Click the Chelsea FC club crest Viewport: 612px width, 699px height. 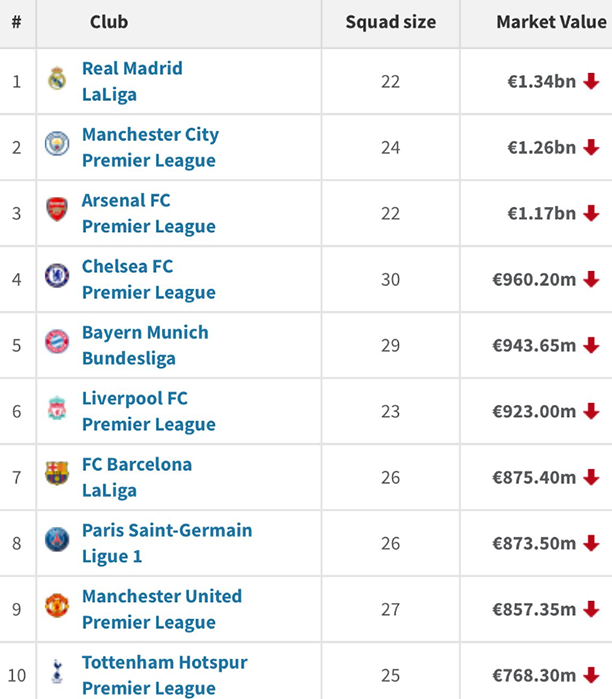[57, 276]
